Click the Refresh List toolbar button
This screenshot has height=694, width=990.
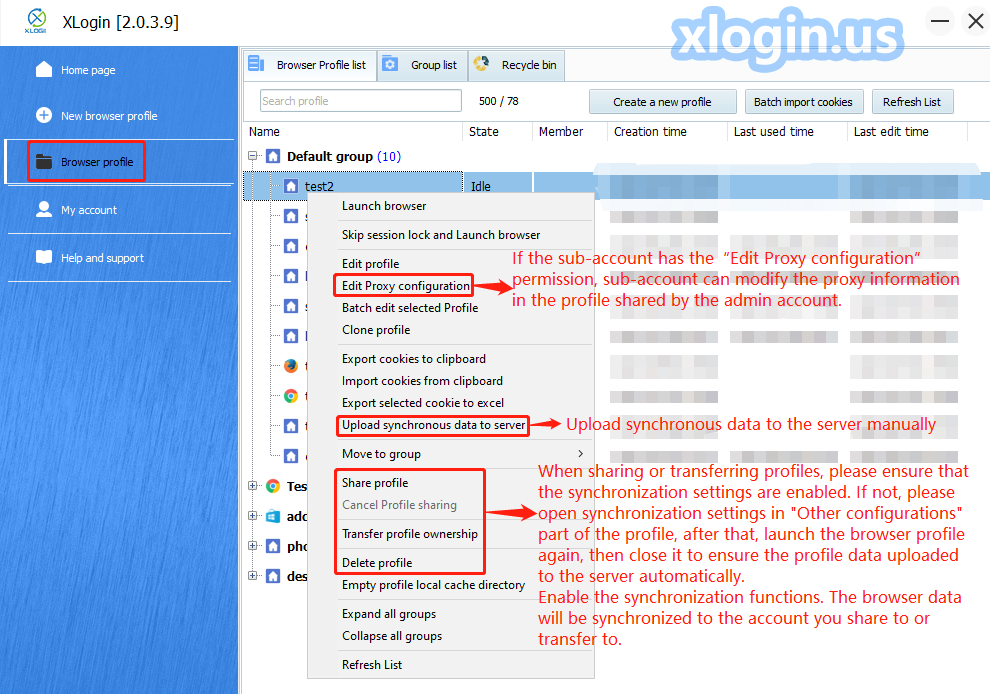[912, 102]
